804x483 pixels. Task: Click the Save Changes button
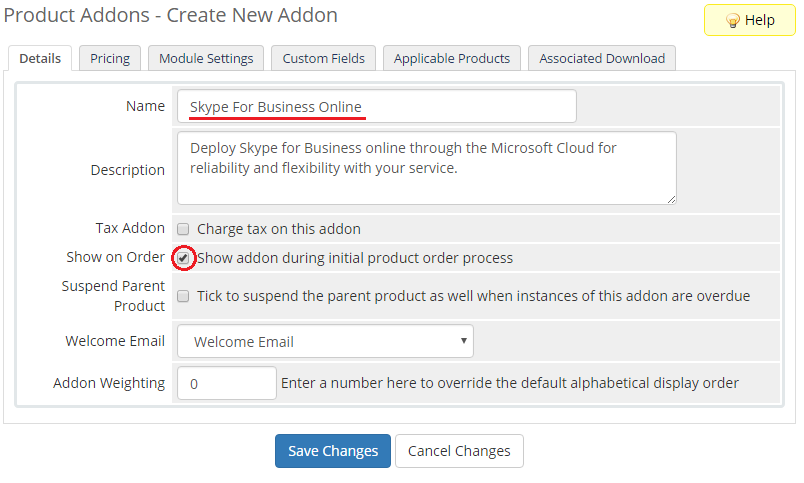click(x=333, y=451)
